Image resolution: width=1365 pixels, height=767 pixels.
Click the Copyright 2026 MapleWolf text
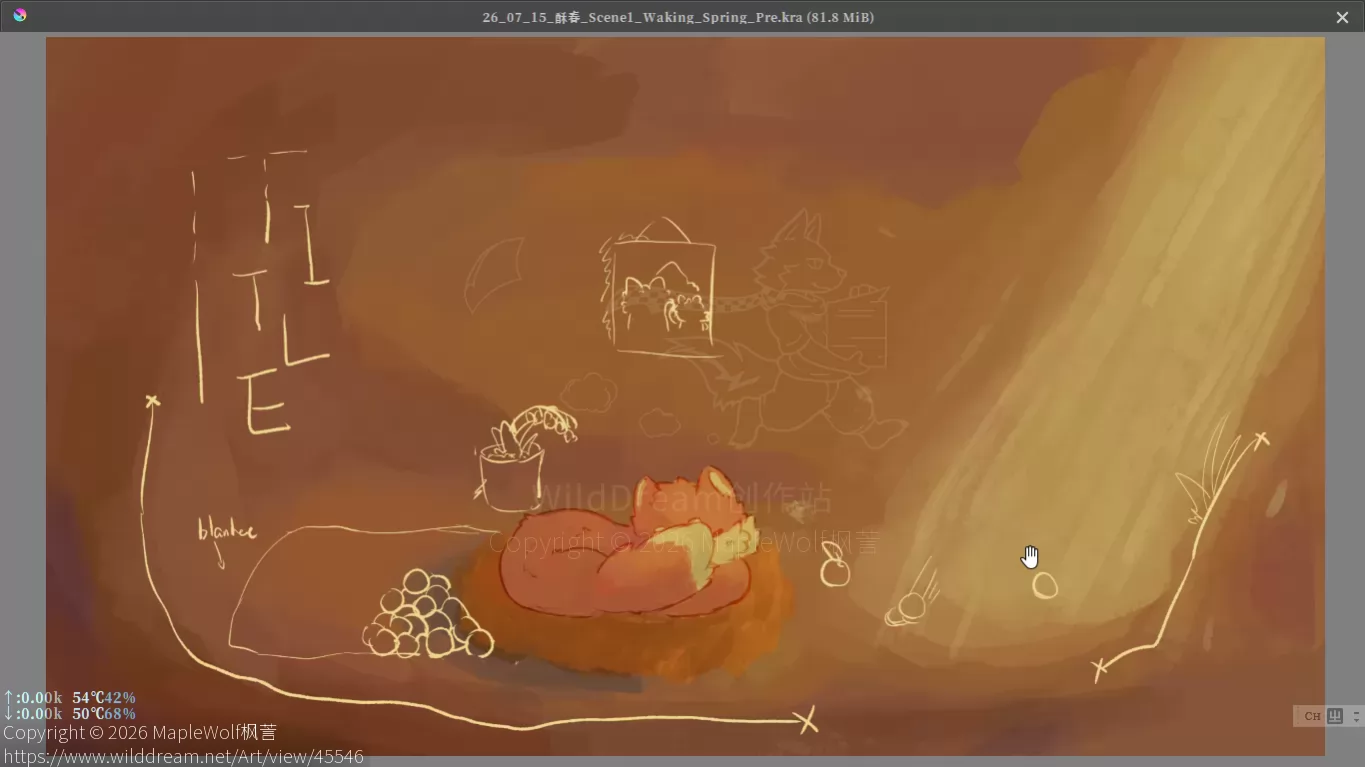coord(140,733)
